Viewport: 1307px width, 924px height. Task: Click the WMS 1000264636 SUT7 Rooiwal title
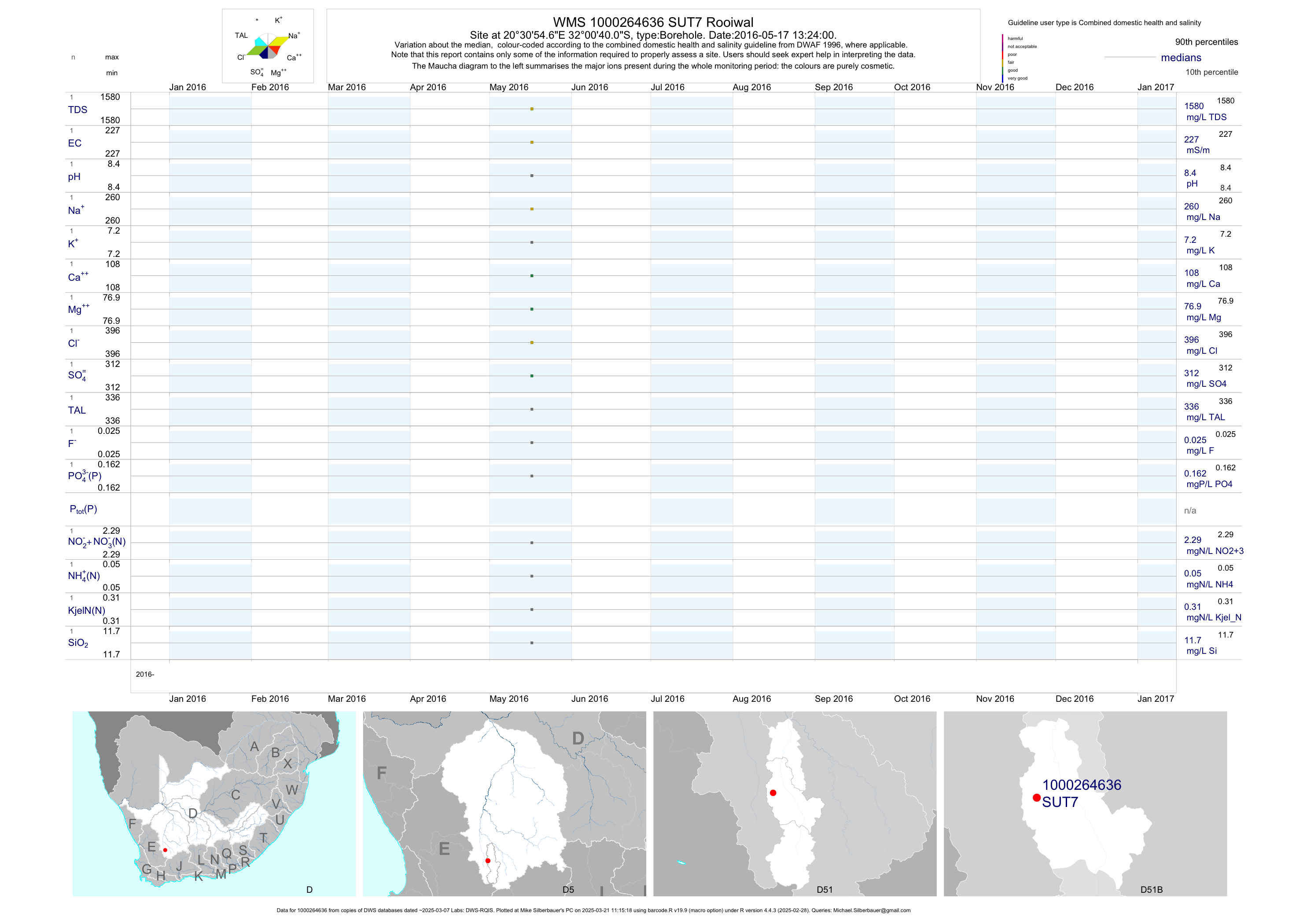(x=653, y=22)
